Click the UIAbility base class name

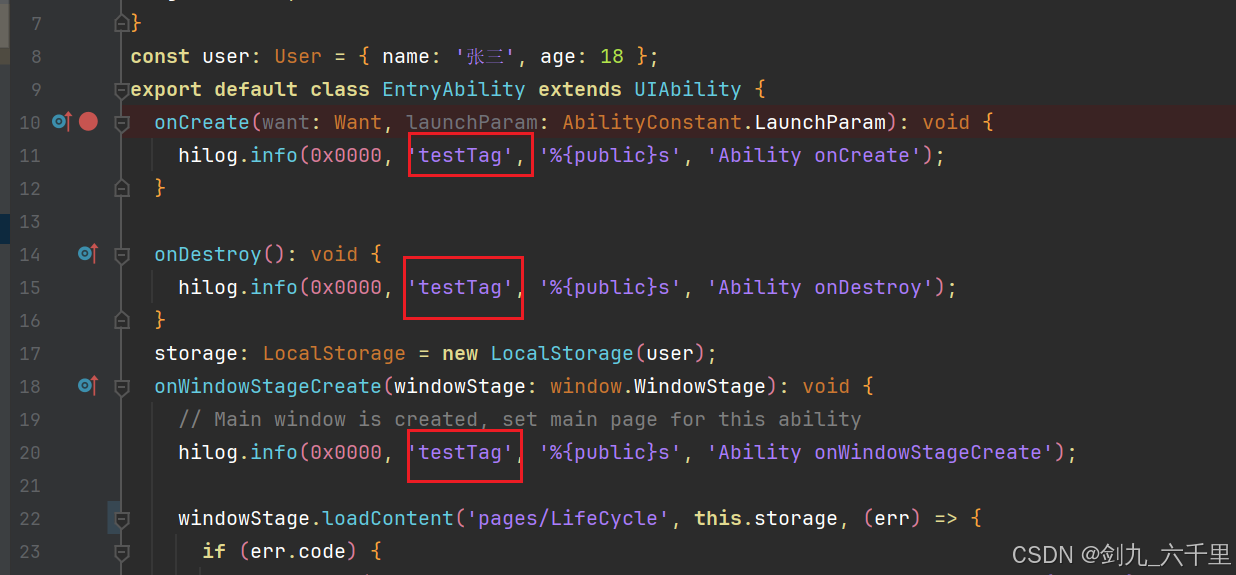pos(688,89)
